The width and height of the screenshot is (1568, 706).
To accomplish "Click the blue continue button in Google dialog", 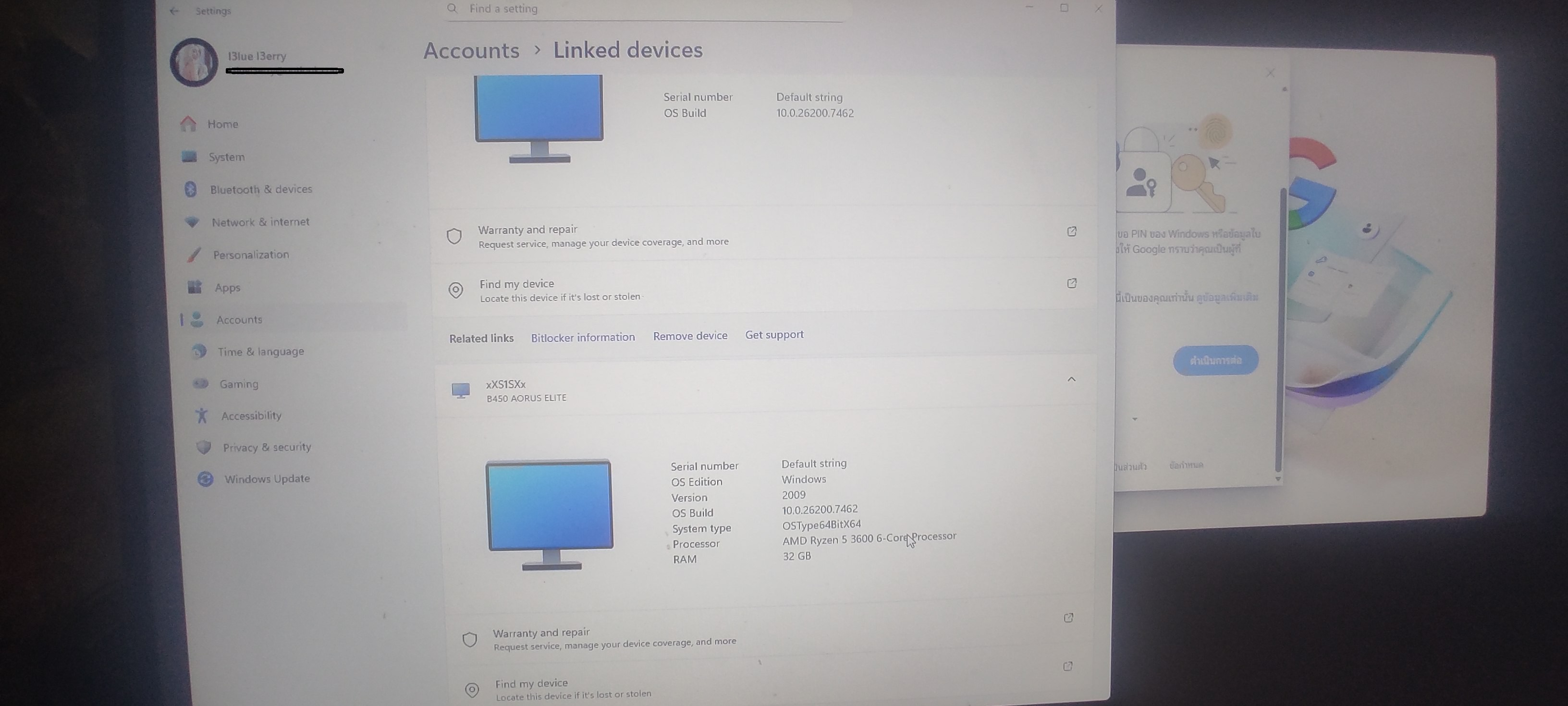I will pos(1215,360).
